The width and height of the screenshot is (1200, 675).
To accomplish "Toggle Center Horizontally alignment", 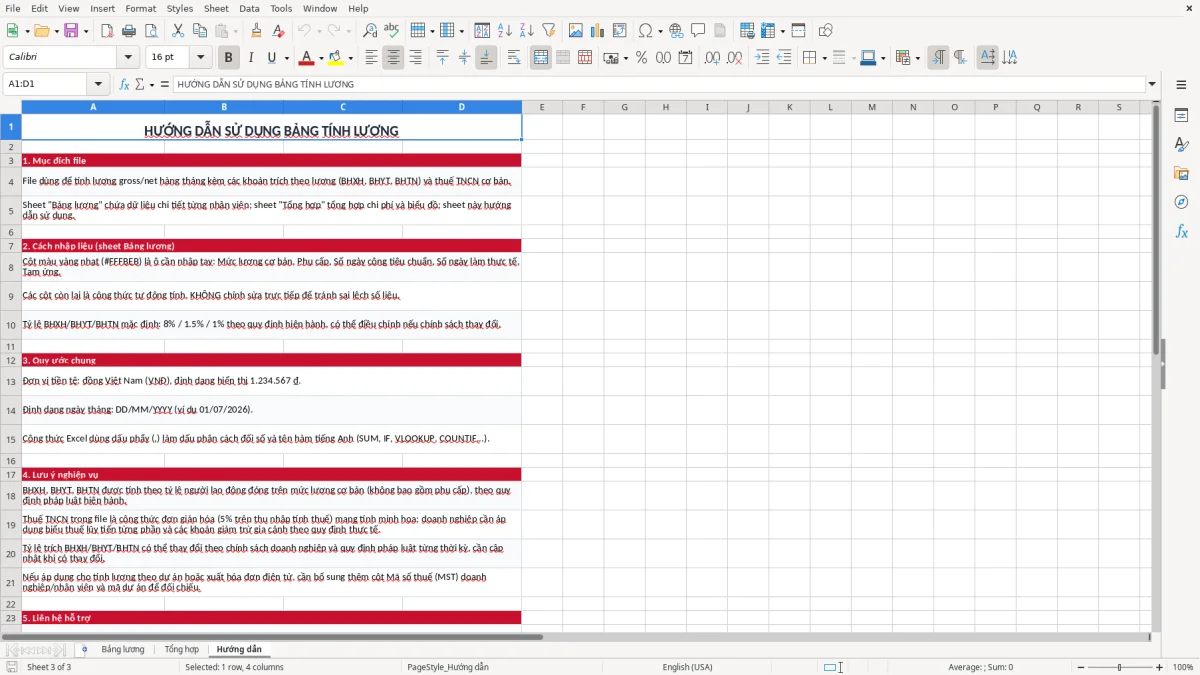I will 393,58.
